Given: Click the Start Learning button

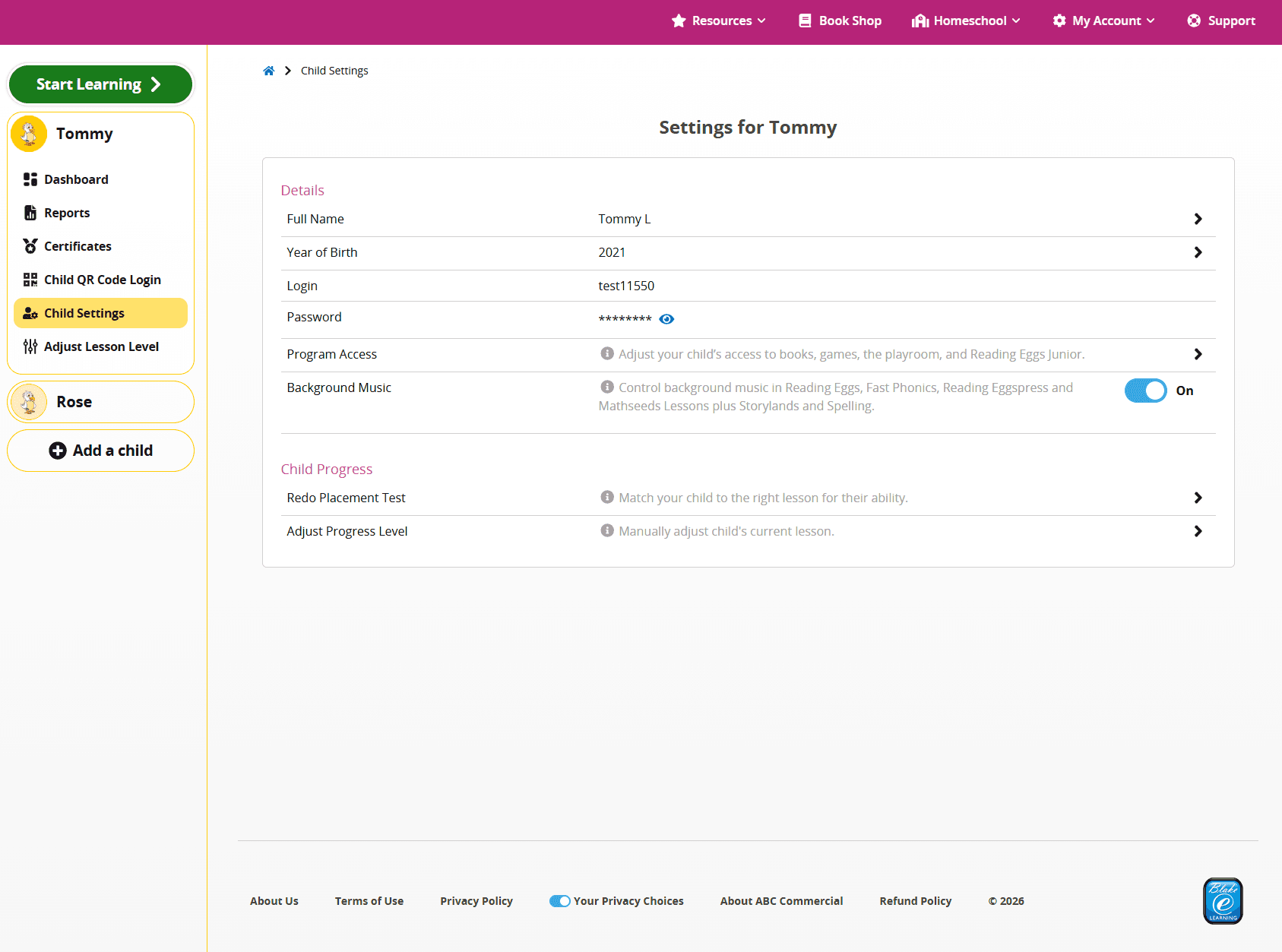Looking at the screenshot, I should point(100,84).
